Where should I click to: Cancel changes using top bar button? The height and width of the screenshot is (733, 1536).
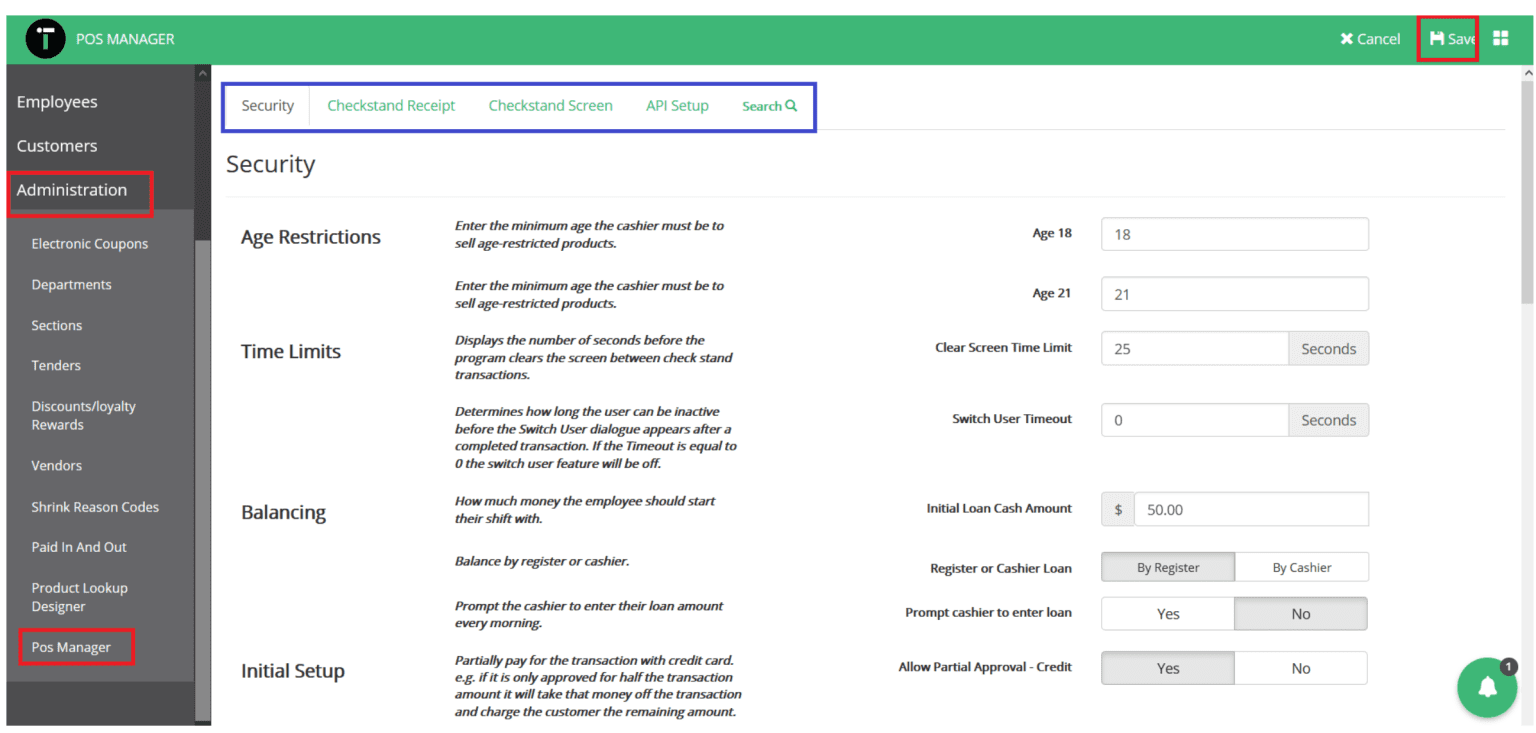point(1370,39)
